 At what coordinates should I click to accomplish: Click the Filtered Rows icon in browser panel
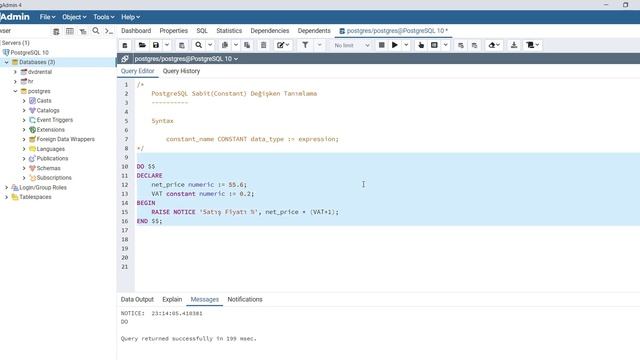[83, 31]
